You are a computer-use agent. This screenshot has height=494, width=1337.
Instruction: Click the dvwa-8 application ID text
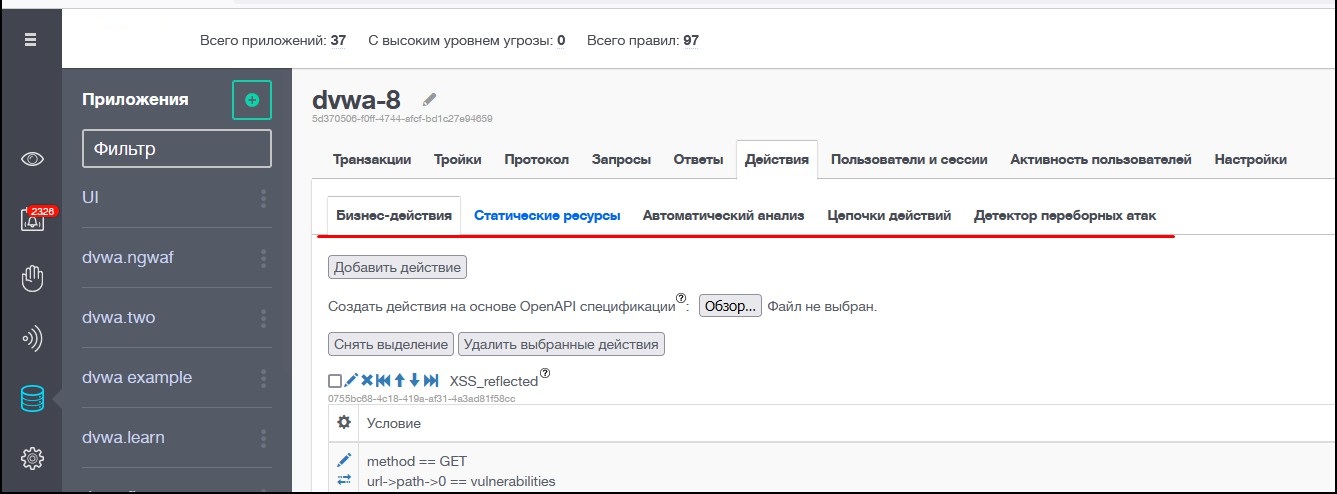[402, 119]
